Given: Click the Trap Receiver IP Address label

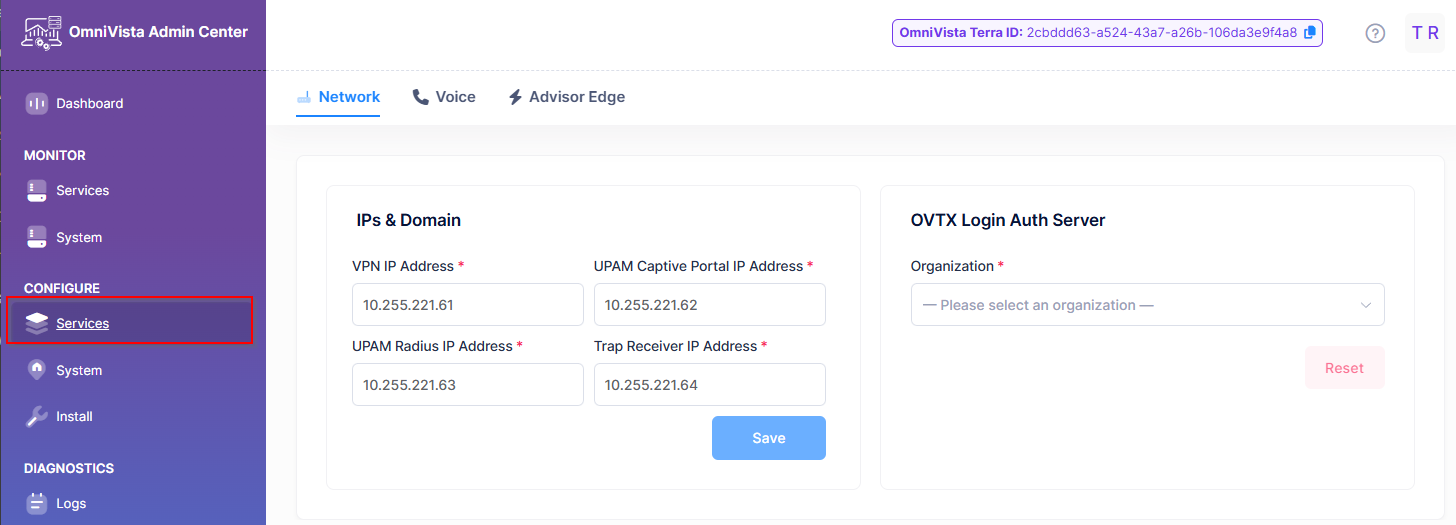Looking at the screenshot, I should point(676,346).
